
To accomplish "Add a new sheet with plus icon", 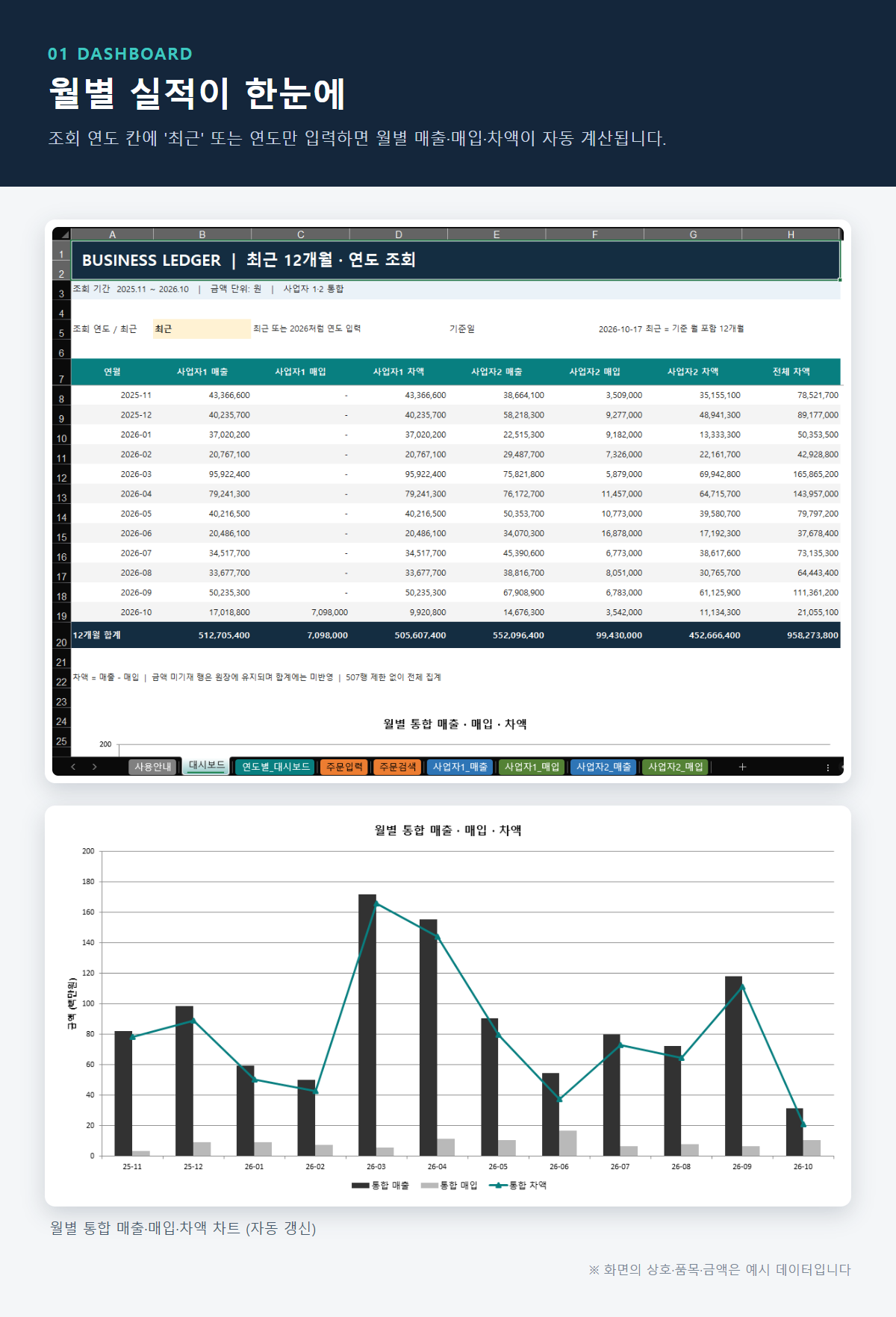I will click(x=742, y=767).
